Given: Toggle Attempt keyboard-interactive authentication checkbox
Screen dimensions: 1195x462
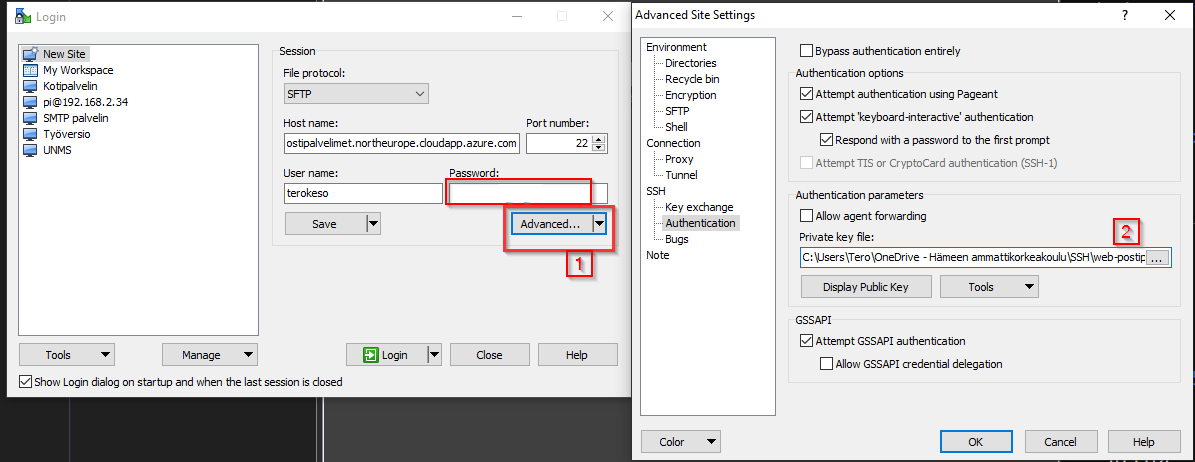Looking at the screenshot, I should click(806, 117).
